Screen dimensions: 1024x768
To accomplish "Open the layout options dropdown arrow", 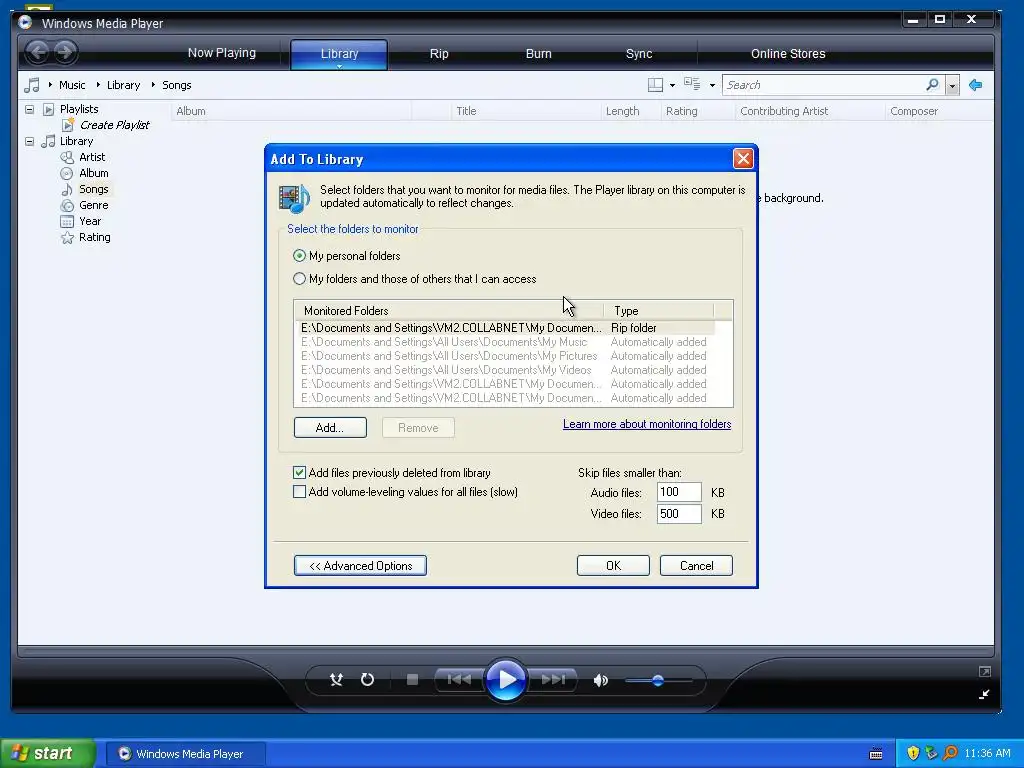I will [672, 86].
